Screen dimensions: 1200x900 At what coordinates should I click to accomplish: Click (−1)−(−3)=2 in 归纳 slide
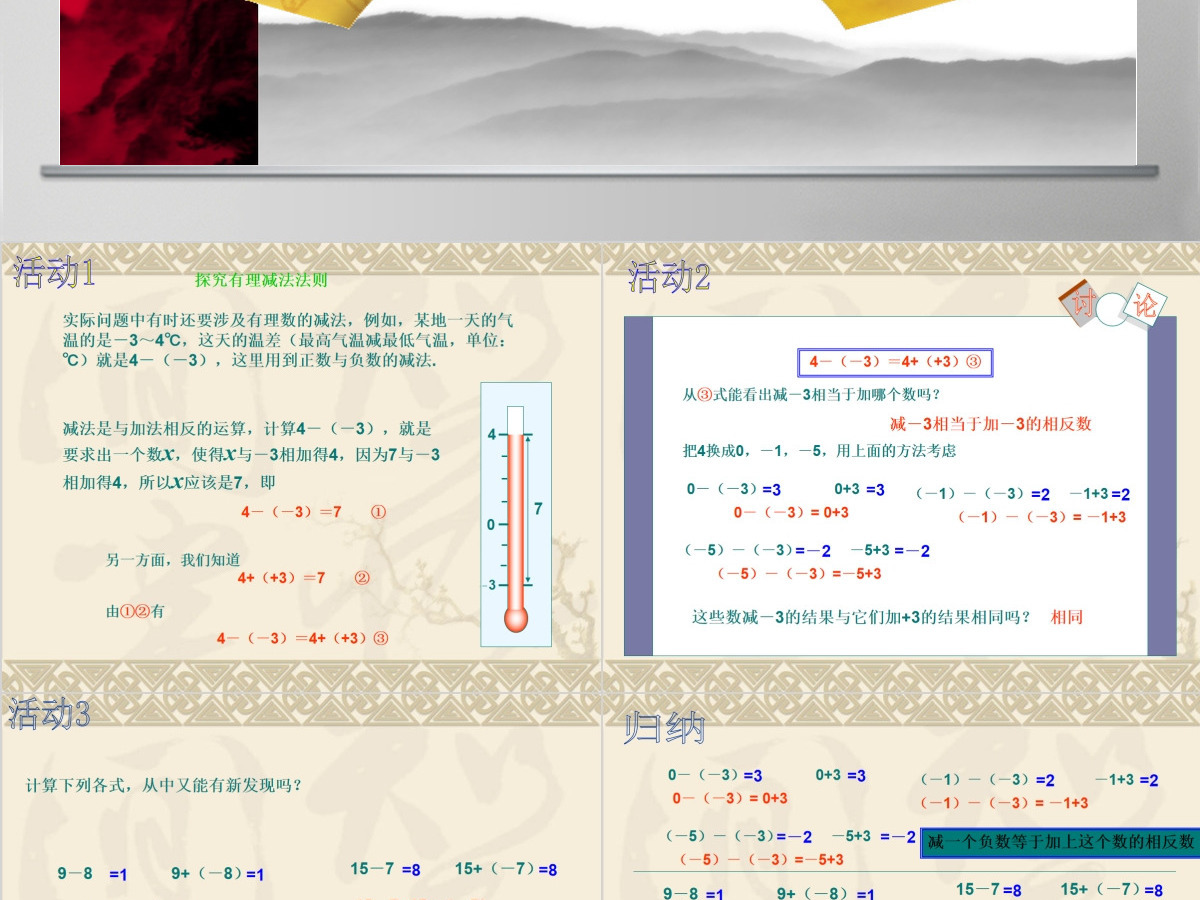pyautogui.click(x=987, y=781)
